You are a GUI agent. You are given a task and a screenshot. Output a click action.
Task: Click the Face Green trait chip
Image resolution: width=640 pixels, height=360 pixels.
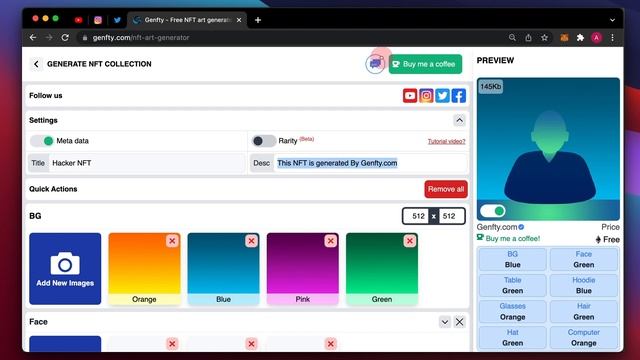click(x=584, y=259)
